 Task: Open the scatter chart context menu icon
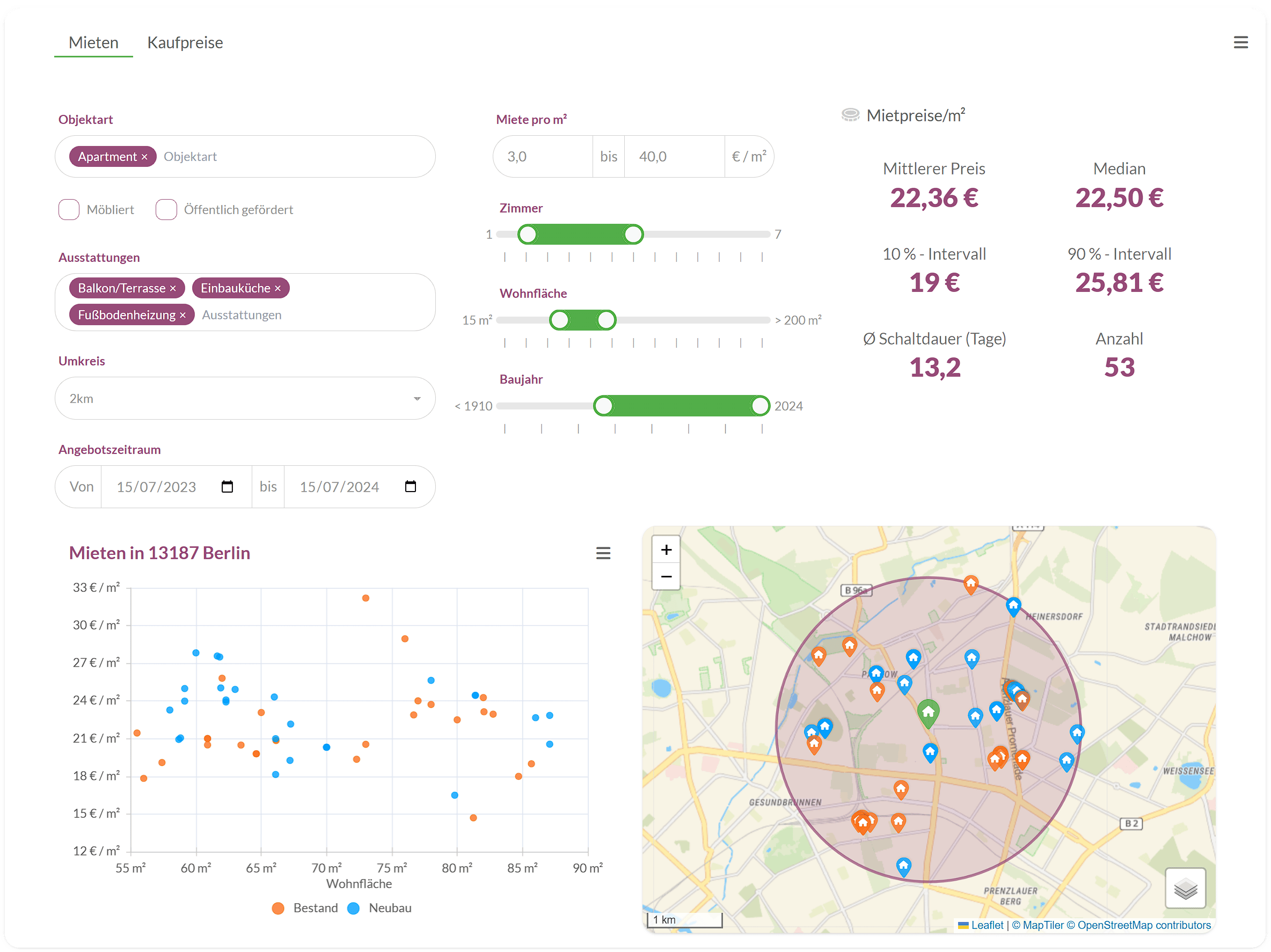(x=603, y=553)
